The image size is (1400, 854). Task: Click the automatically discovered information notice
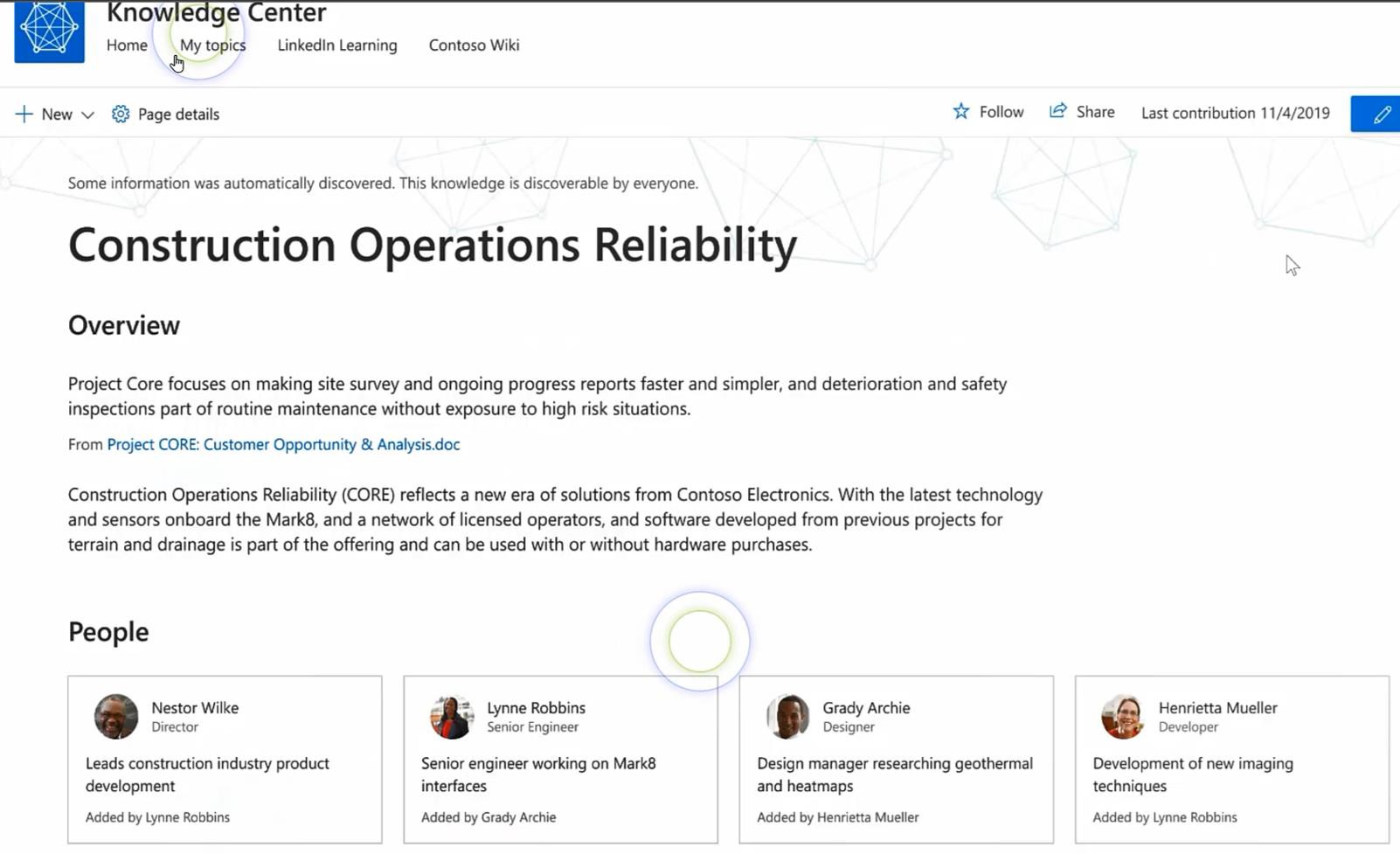click(383, 184)
